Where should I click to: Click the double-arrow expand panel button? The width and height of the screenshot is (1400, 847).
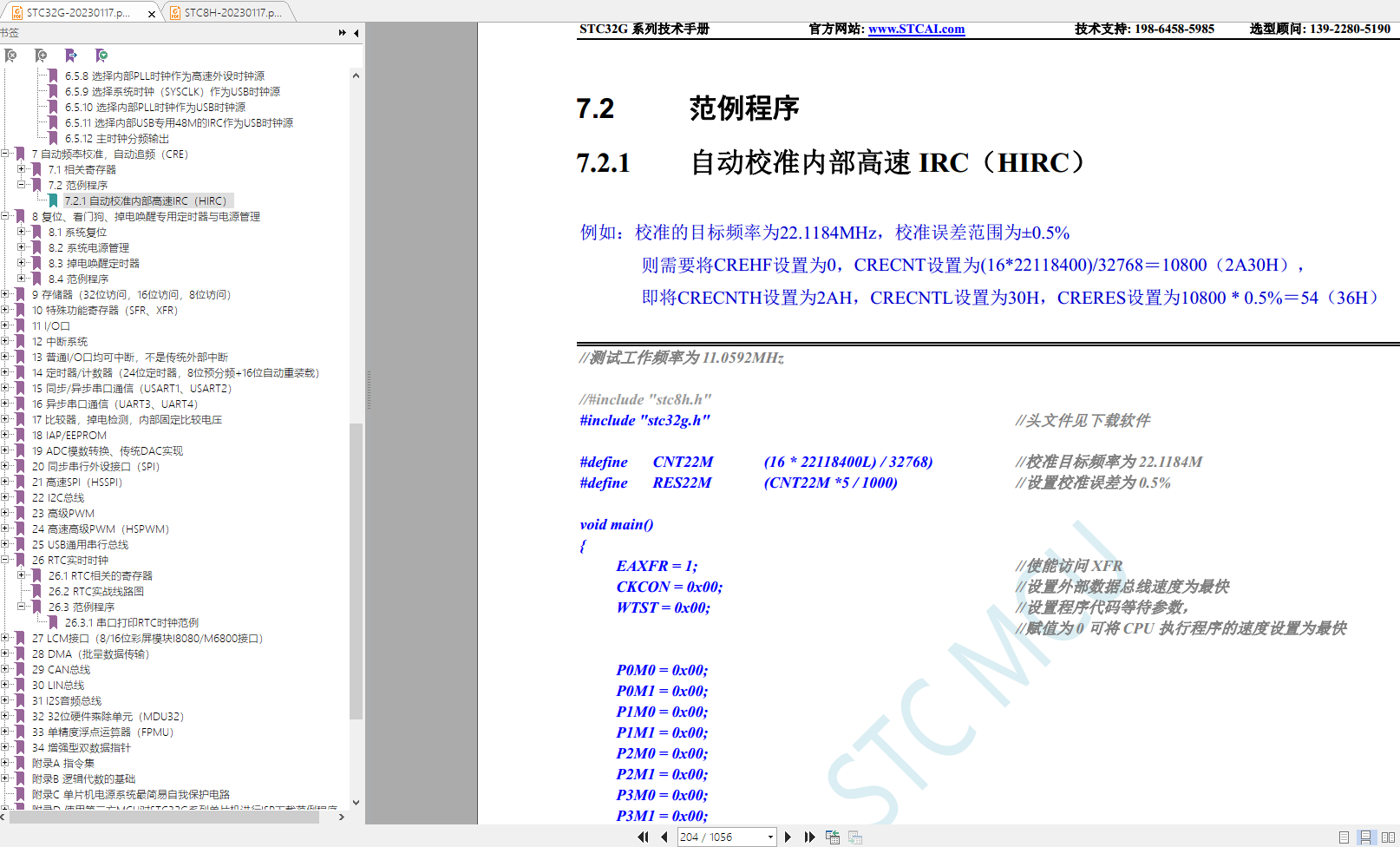[343, 33]
